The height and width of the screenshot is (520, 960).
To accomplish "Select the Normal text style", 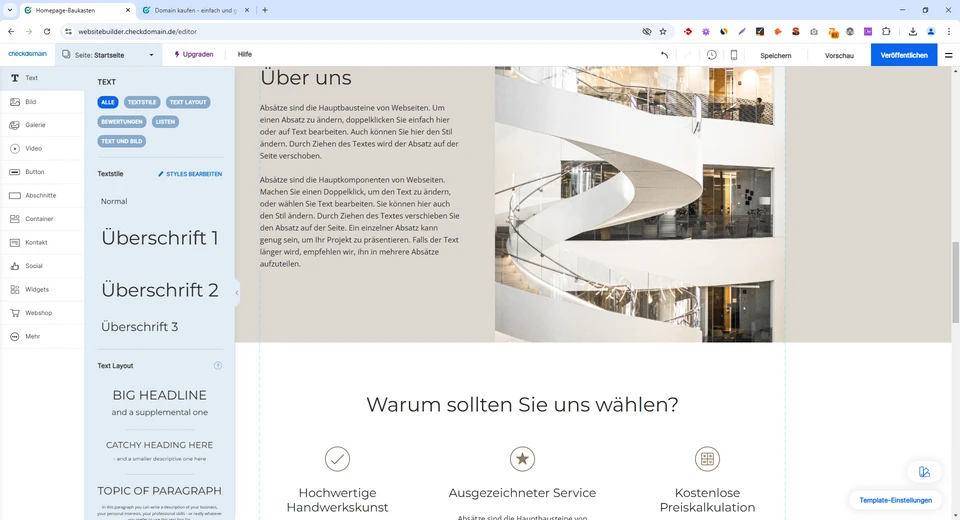I will pos(114,202).
